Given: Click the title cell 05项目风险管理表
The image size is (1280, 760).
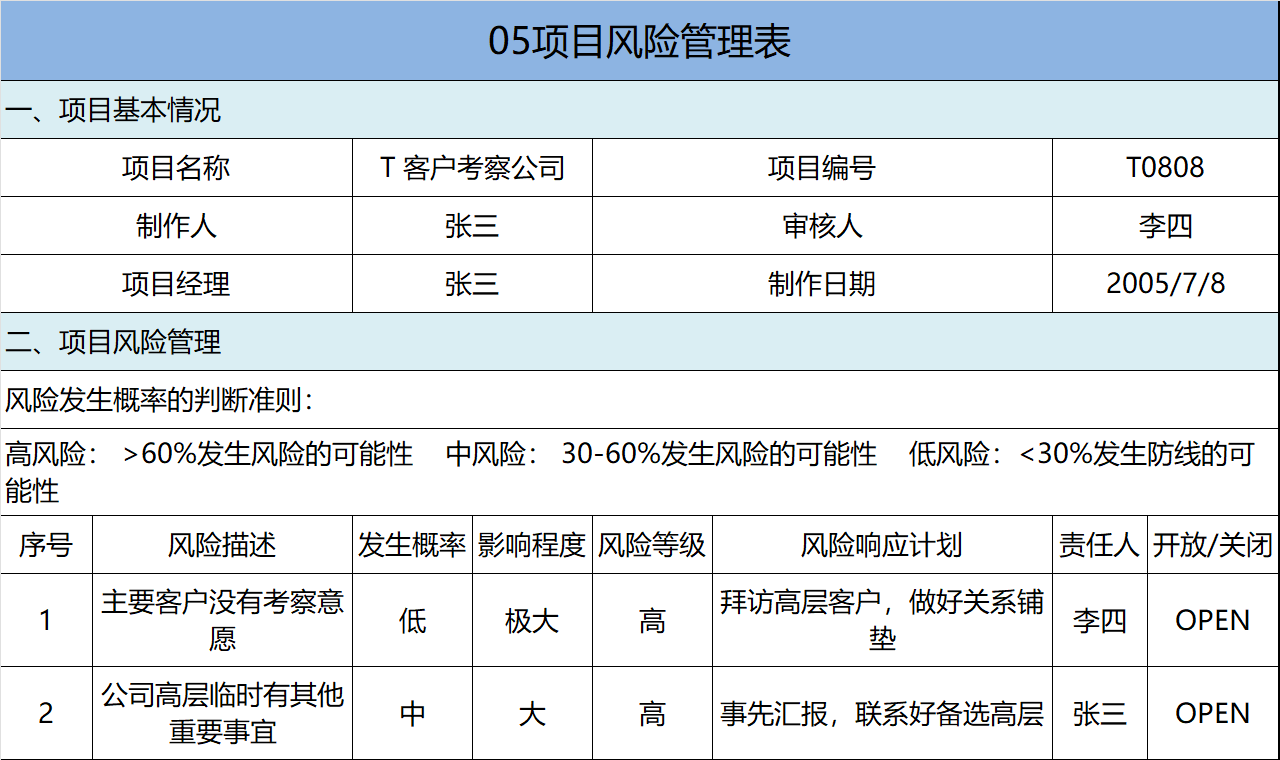Looking at the screenshot, I should [x=640, y=41].
